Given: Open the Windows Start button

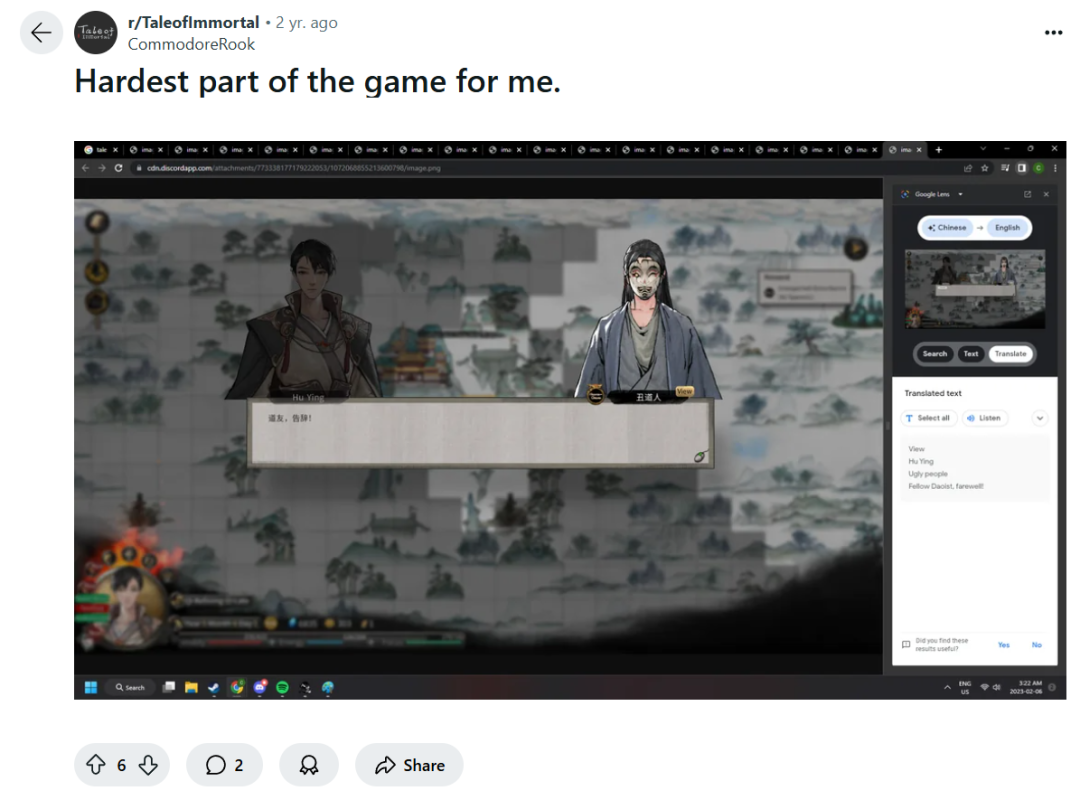Looking at the screenshot, I should 91,687.
